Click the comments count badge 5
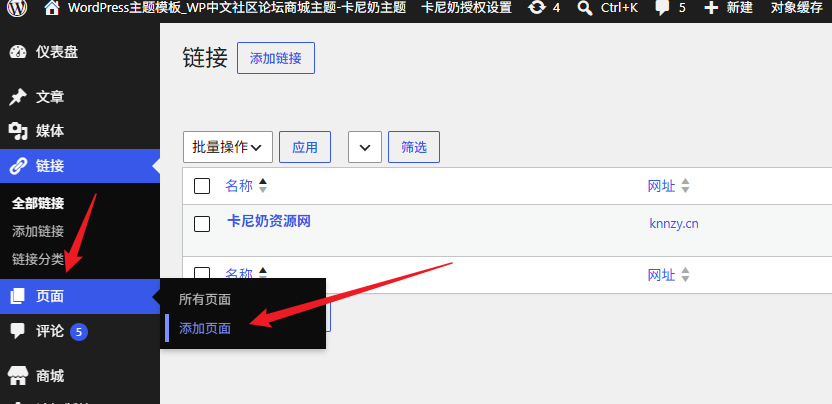This screenshot has height=404, width=832. point(79,332)
